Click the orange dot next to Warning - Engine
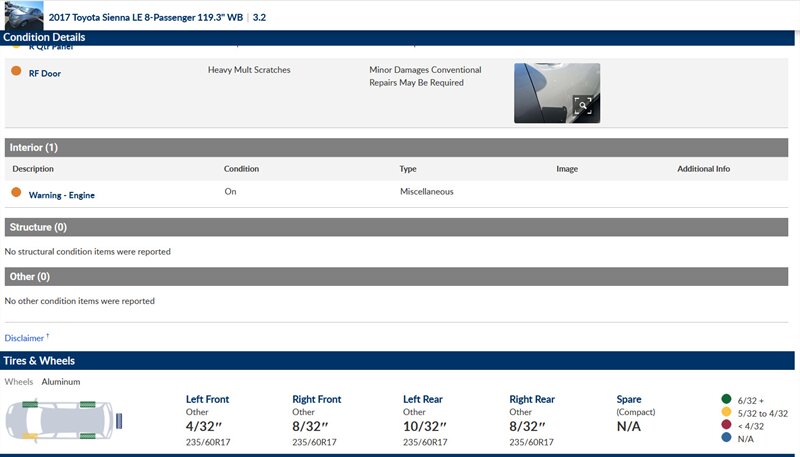 [16, 193]
